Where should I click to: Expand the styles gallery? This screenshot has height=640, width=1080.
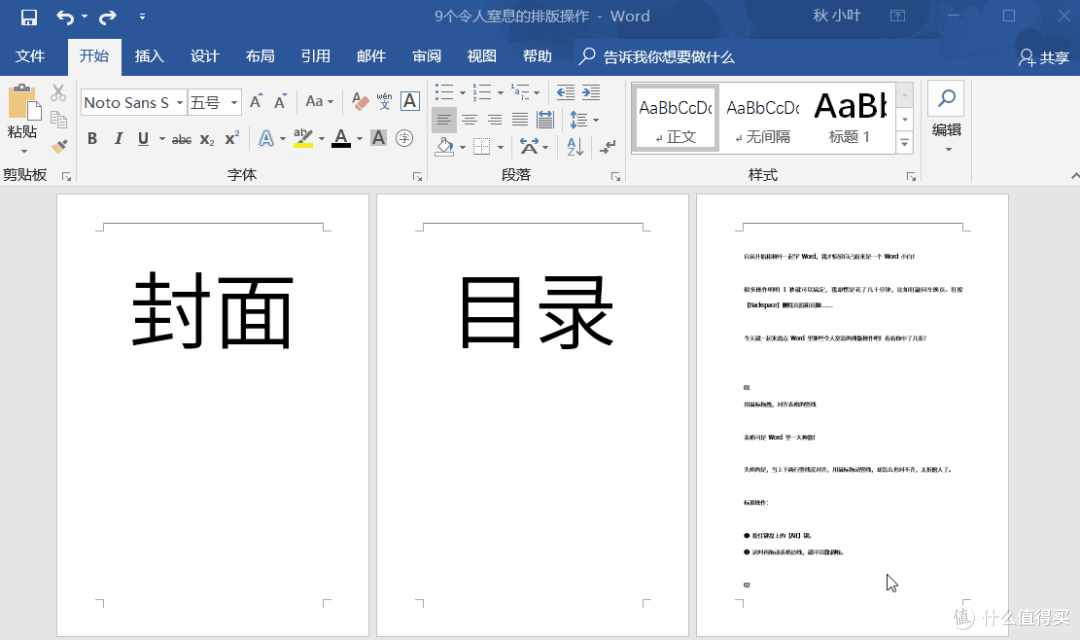point(905,144)
